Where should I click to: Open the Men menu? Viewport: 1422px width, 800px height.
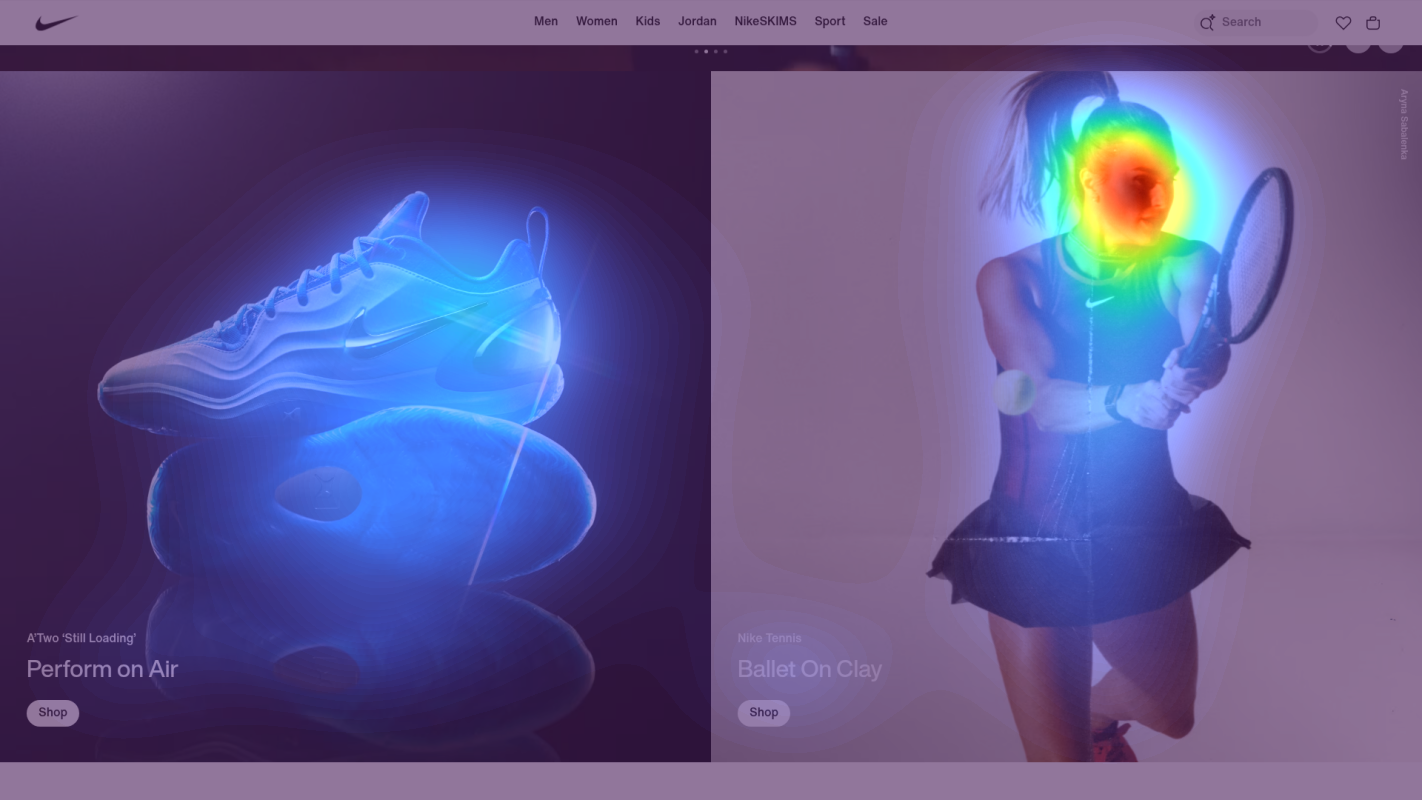tap(546, 21)
